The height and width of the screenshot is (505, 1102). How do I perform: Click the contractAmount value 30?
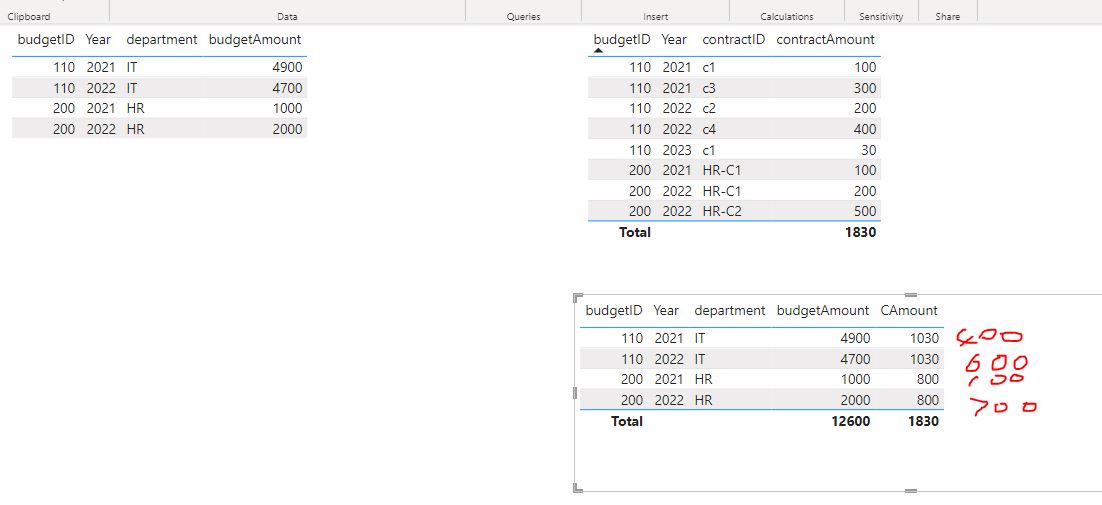(x=869, y=150)
